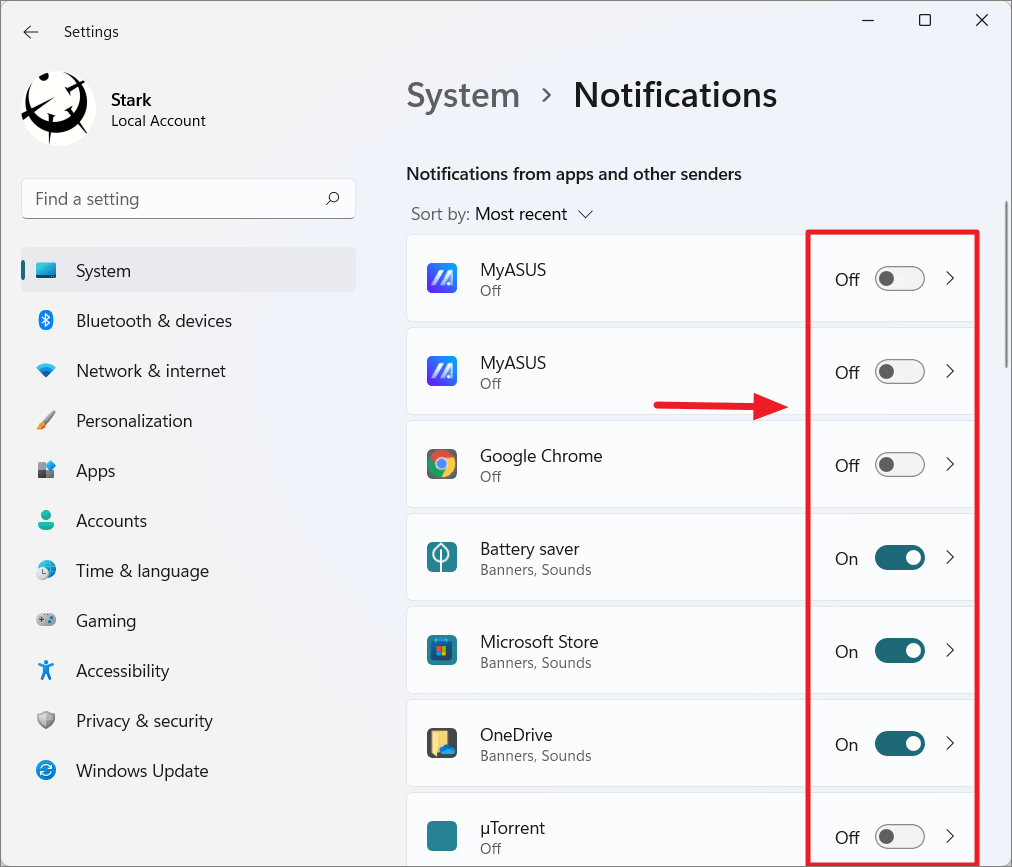This screenshot has width=1012, height=867.
Task: Enable notifications for Google Chrome
Action: click(x=899, y=464)
